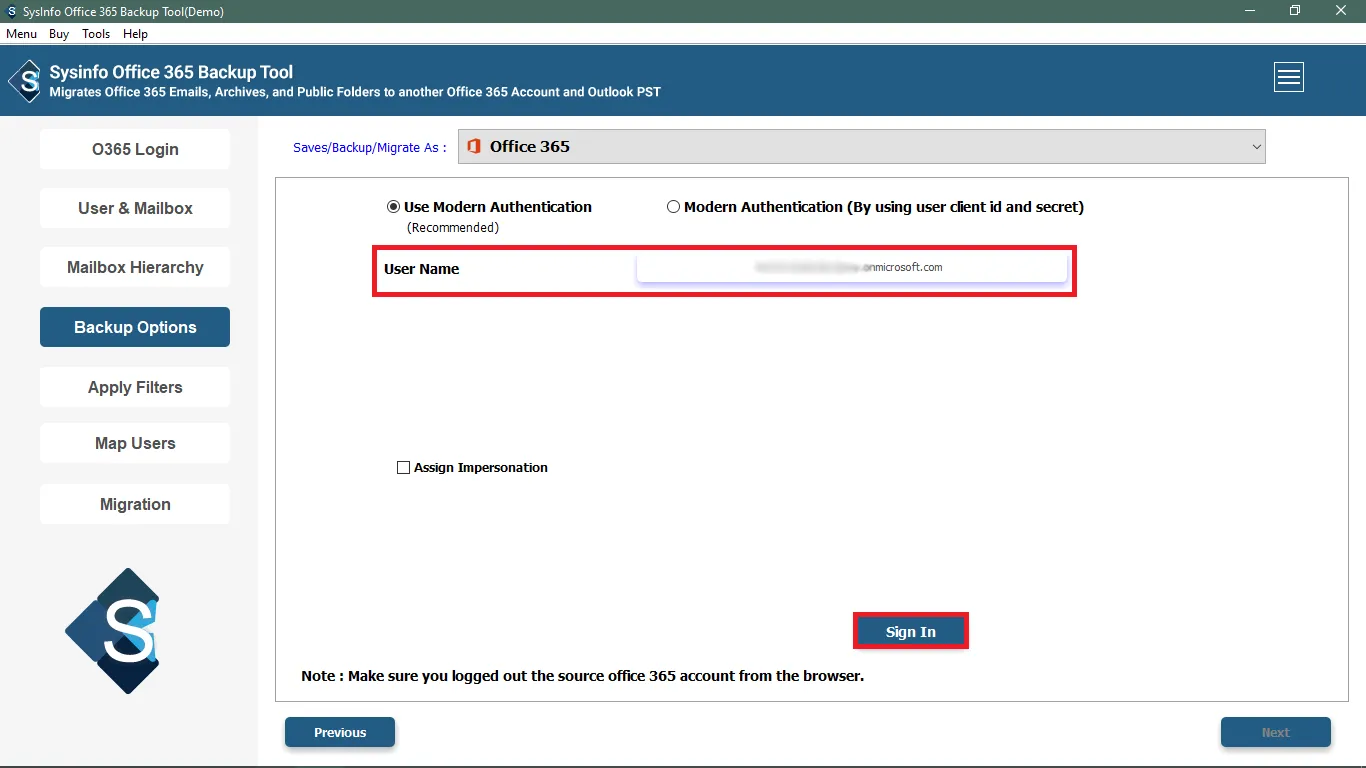The width and height of the screenshot is (1366, 768).
Task: Click the hamburger menu icon in header
Action: [1289, 77]
